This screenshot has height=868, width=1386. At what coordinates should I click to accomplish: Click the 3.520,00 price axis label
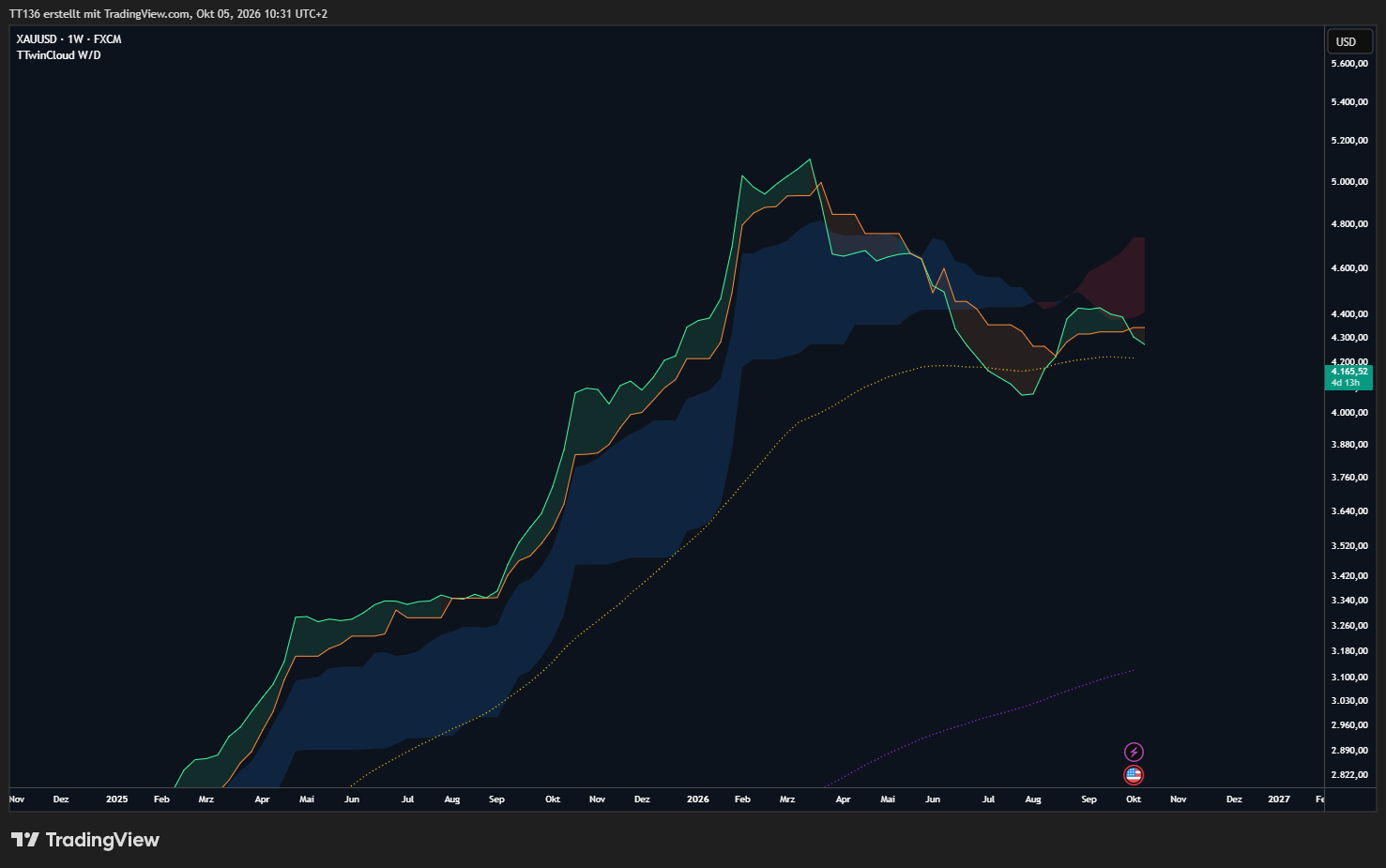[x=1349, y=546]
